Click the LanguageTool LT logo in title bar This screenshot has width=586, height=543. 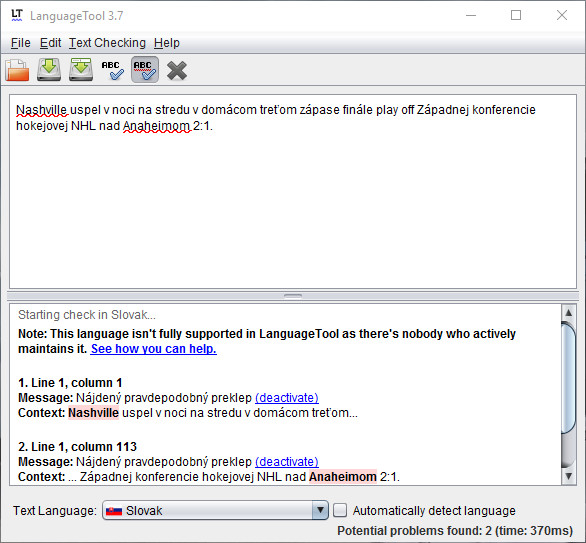click(17, 15)
